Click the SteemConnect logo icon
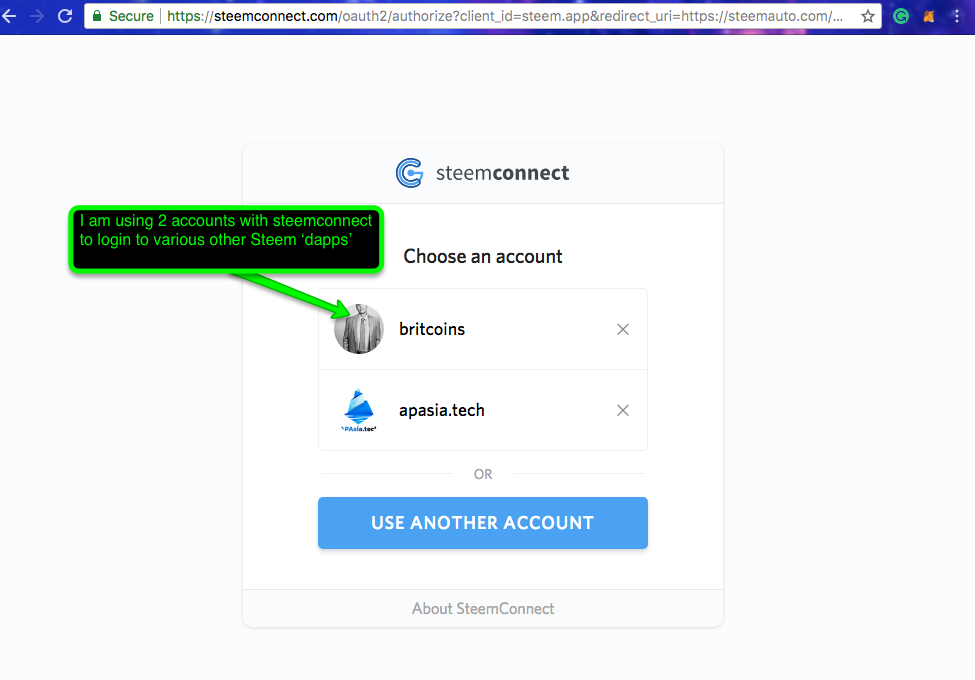This screenshot has width=975, height=680. coord(409,173)
